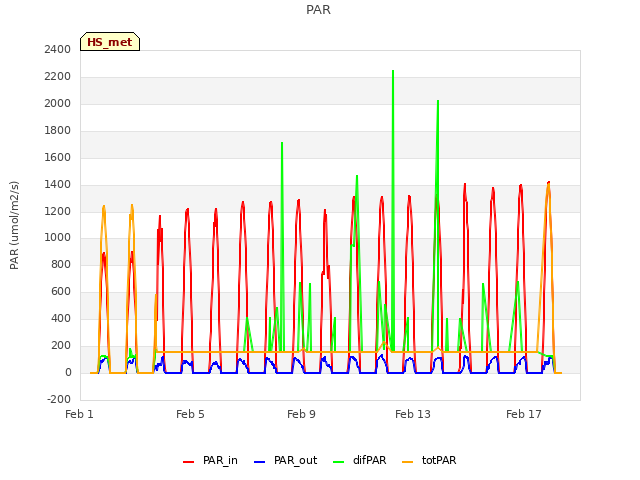640x480 pixels.
Task: Click the PAR (umol/m2/s) axis title
Action: click(x=14, y=225)
